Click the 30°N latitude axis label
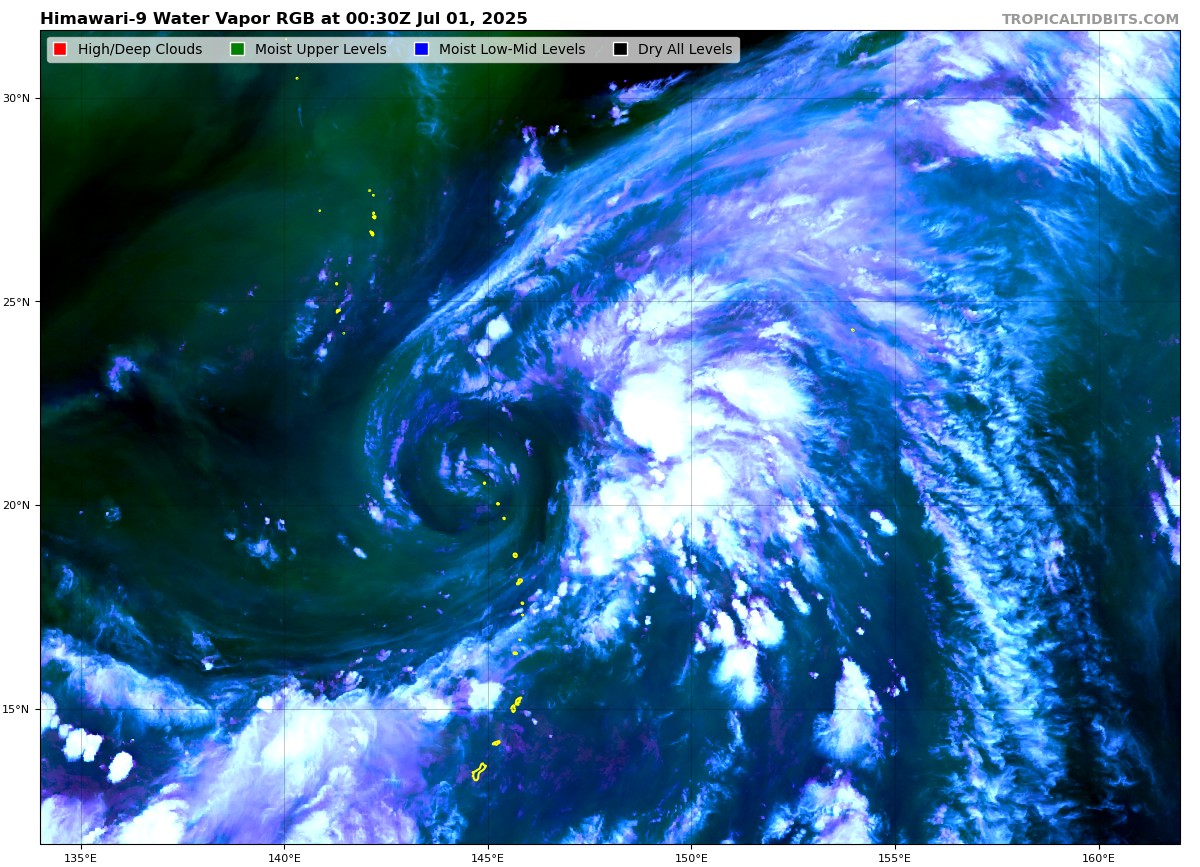This screenshot has height=867, width=1200. [x=16, y=98]
